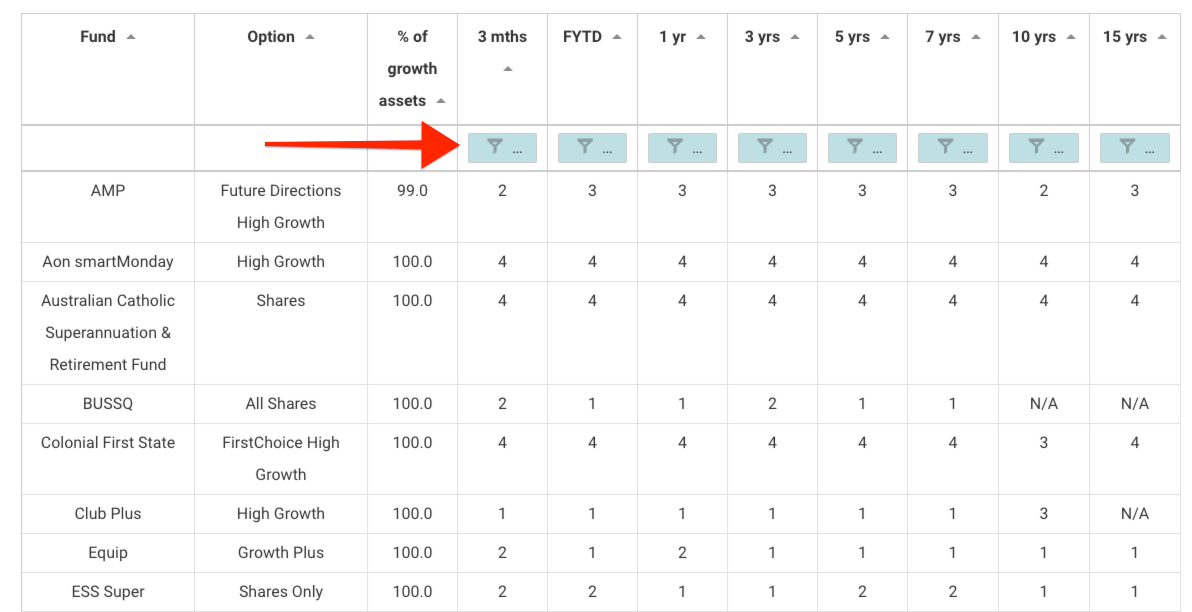
Task: Click the 15 yrs sort arrow
Action: pos(1162,37)
